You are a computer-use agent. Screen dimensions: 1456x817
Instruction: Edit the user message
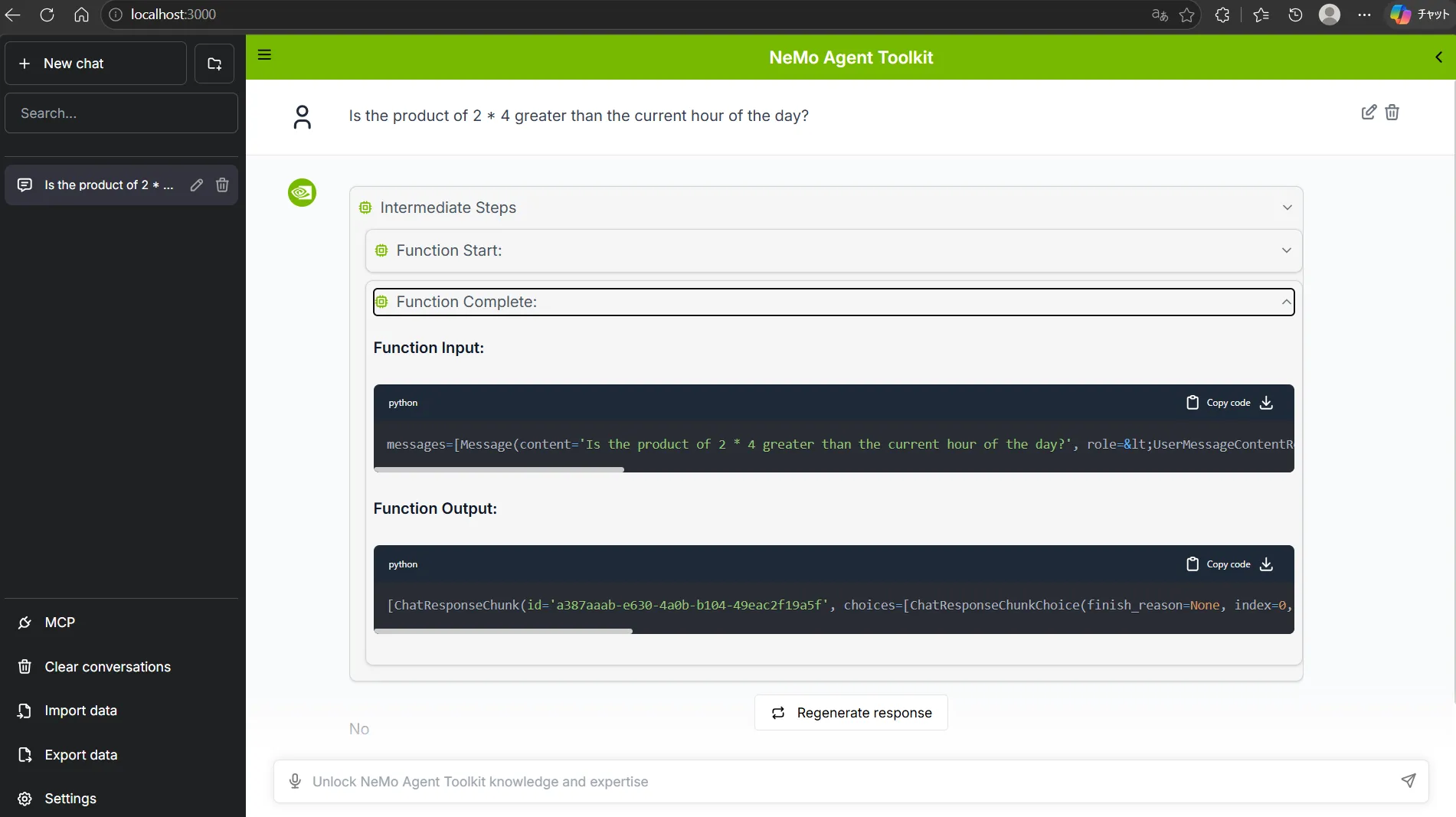[x=1369, y=113]
